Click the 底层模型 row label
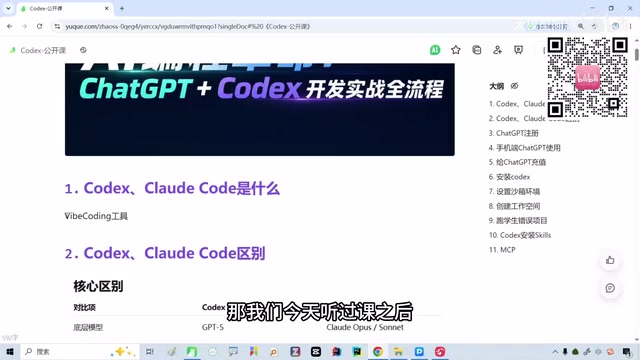This screenshot has height=360, width=640. click(88, 327)
